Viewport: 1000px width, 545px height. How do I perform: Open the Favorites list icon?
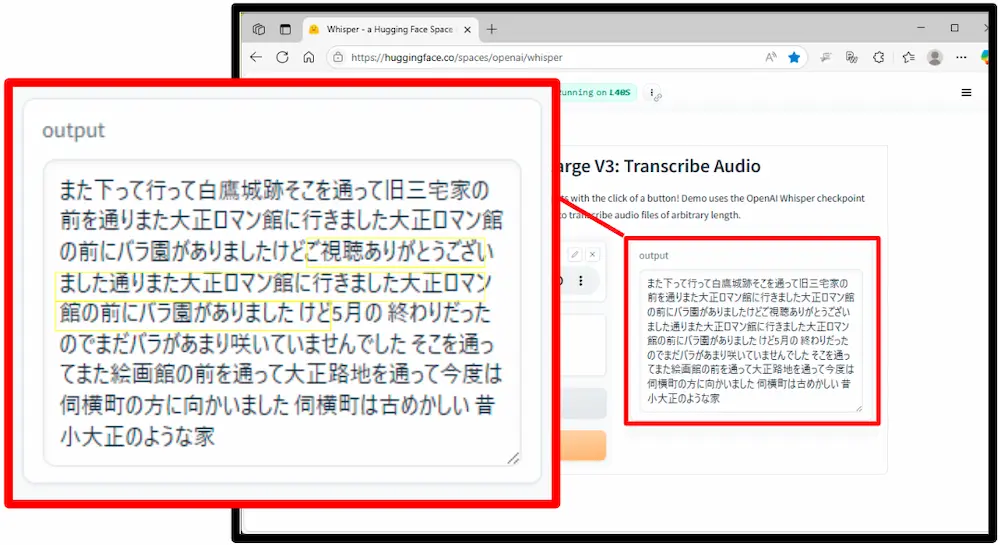(908, 57)
